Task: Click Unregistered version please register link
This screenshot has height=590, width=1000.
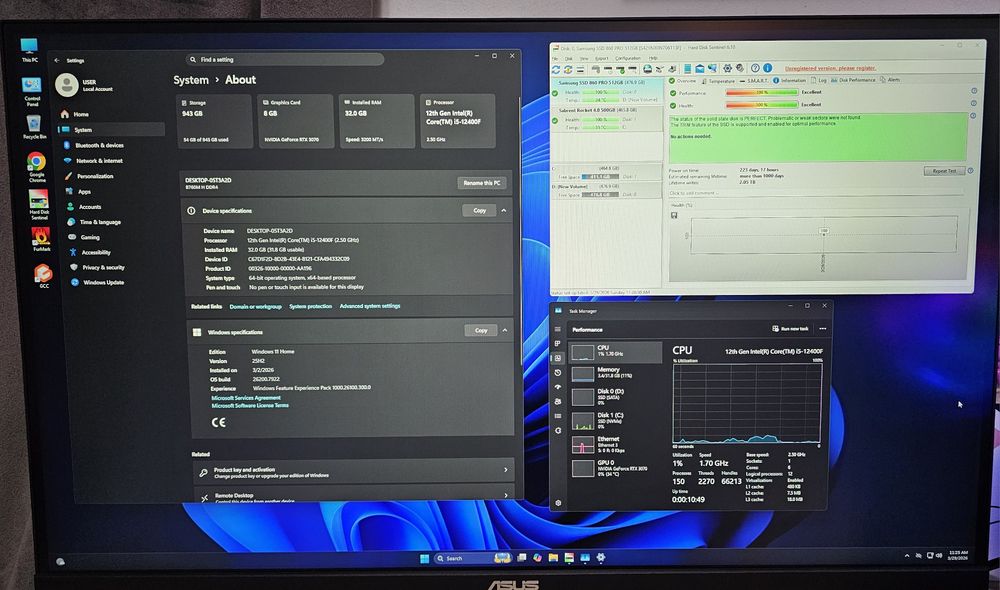Action: point(830,68)
